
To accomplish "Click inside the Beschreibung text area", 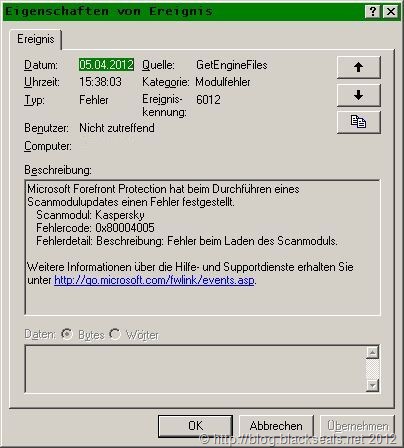I will tap(202, 247).
